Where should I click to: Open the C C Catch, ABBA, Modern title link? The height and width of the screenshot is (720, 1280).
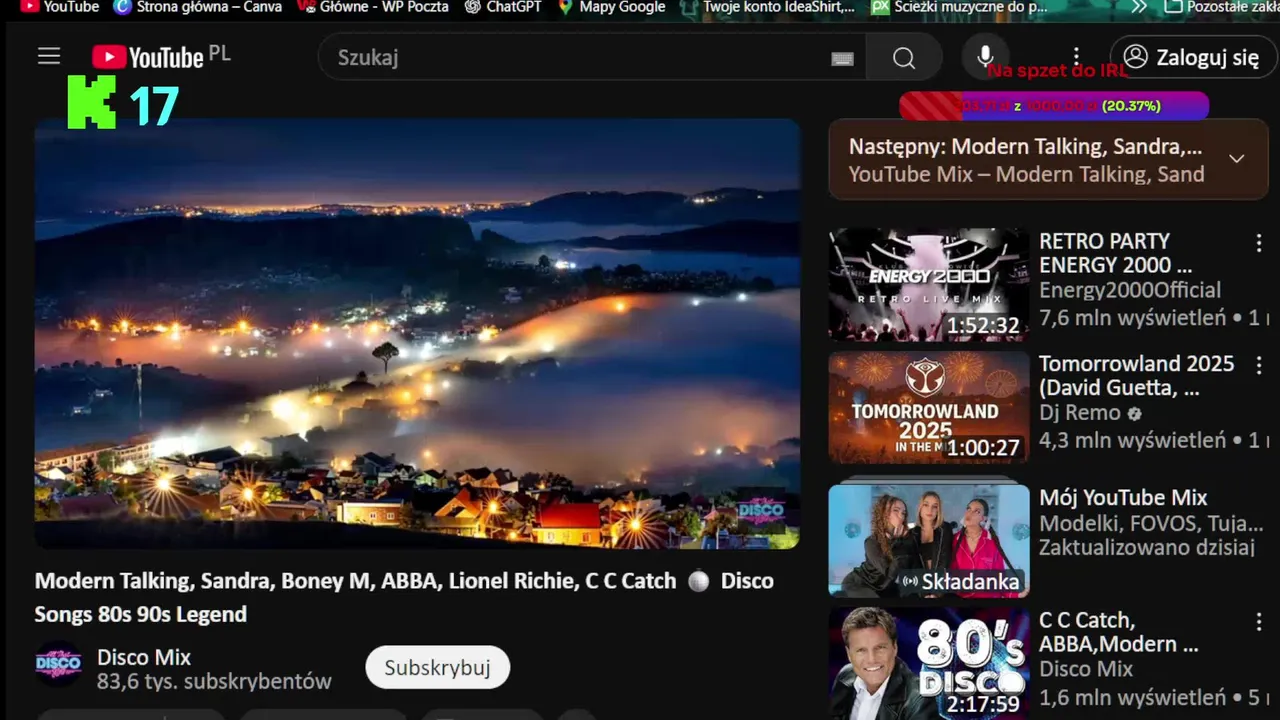[x=1119, y=632]
